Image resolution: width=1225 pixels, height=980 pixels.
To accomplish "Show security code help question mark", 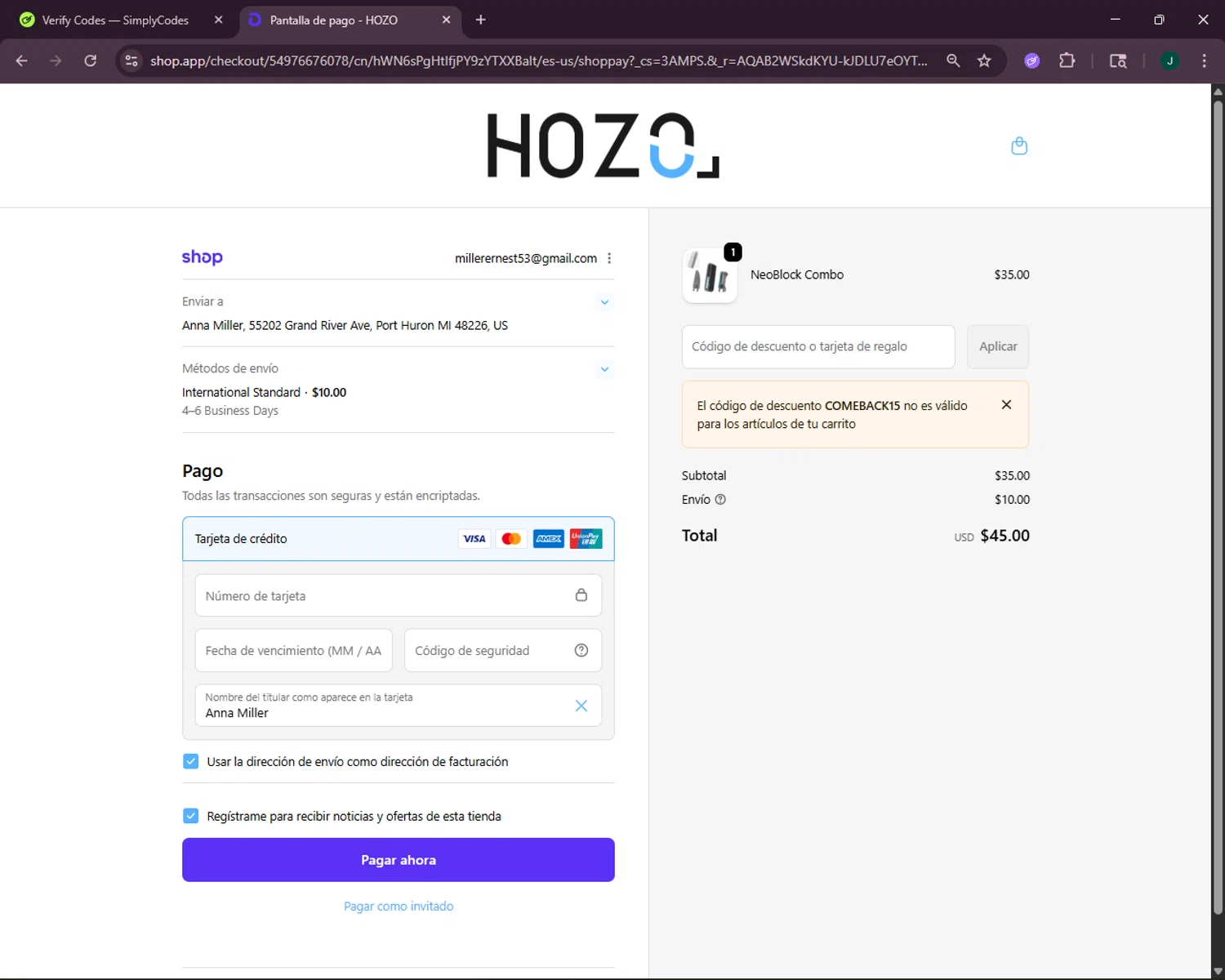I will pyautogui.click(x=581, y=651).
